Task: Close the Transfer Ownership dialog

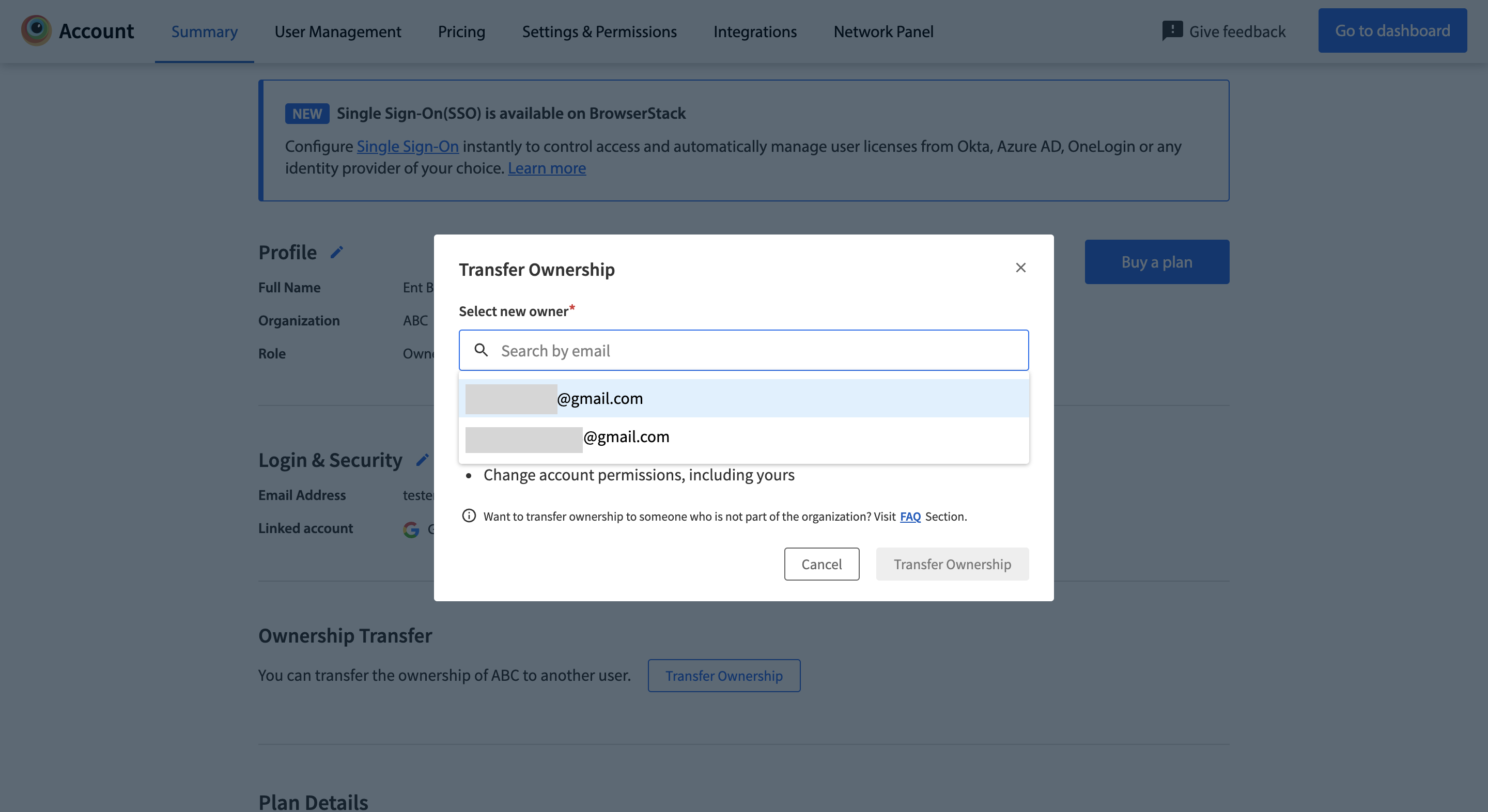Action: click(1021, 268)
